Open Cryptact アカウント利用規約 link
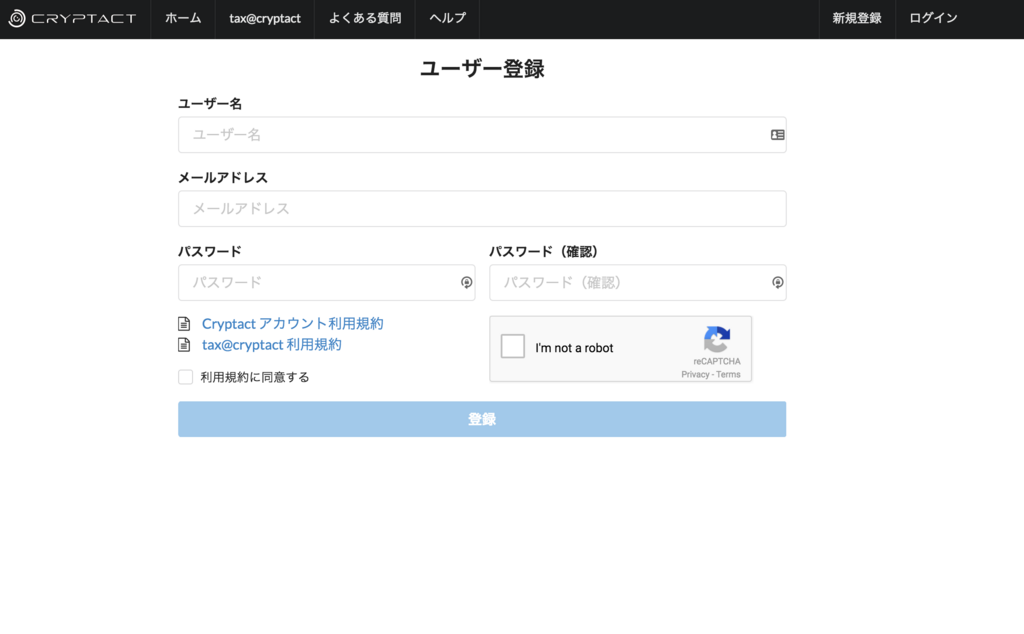The width and height of the screenshot is (1024, 634). tap(293, 323)
